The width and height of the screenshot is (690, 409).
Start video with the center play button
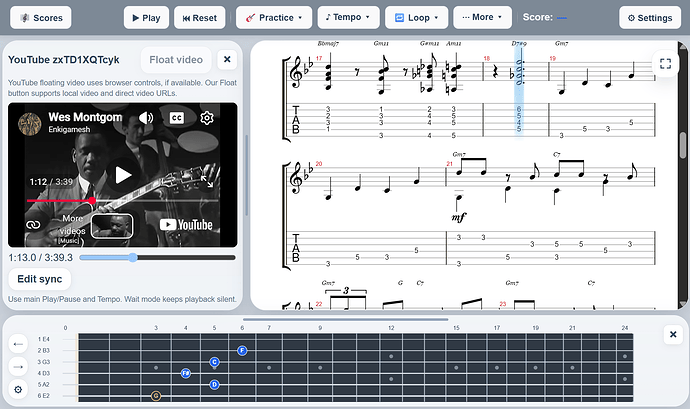click(x=123, y=175)
